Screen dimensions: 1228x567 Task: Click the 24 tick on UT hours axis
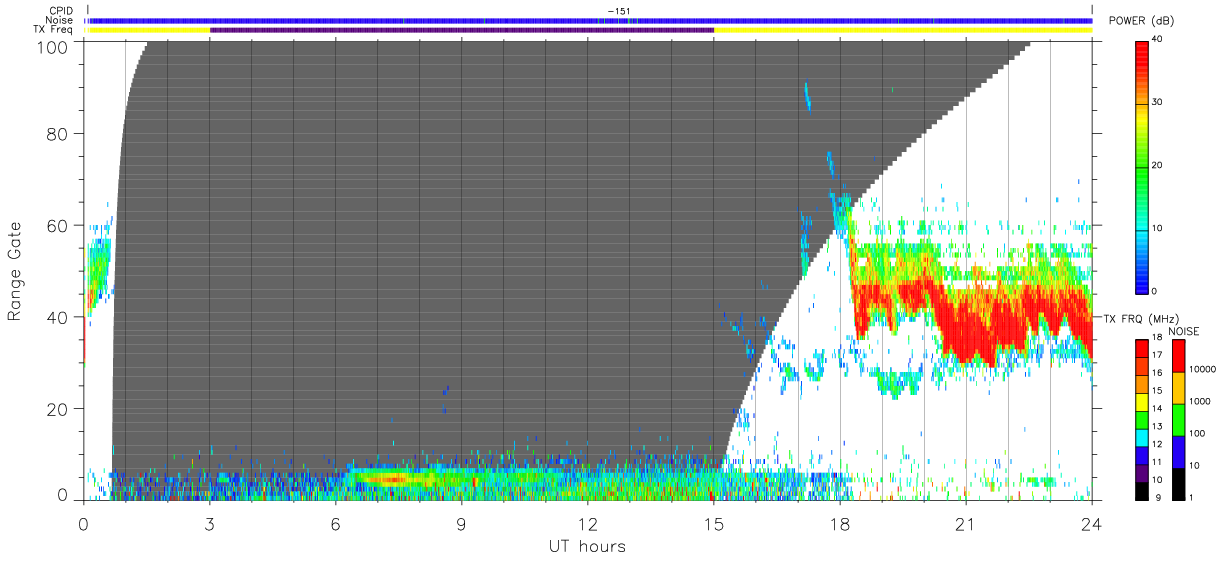pos(1091,523)
